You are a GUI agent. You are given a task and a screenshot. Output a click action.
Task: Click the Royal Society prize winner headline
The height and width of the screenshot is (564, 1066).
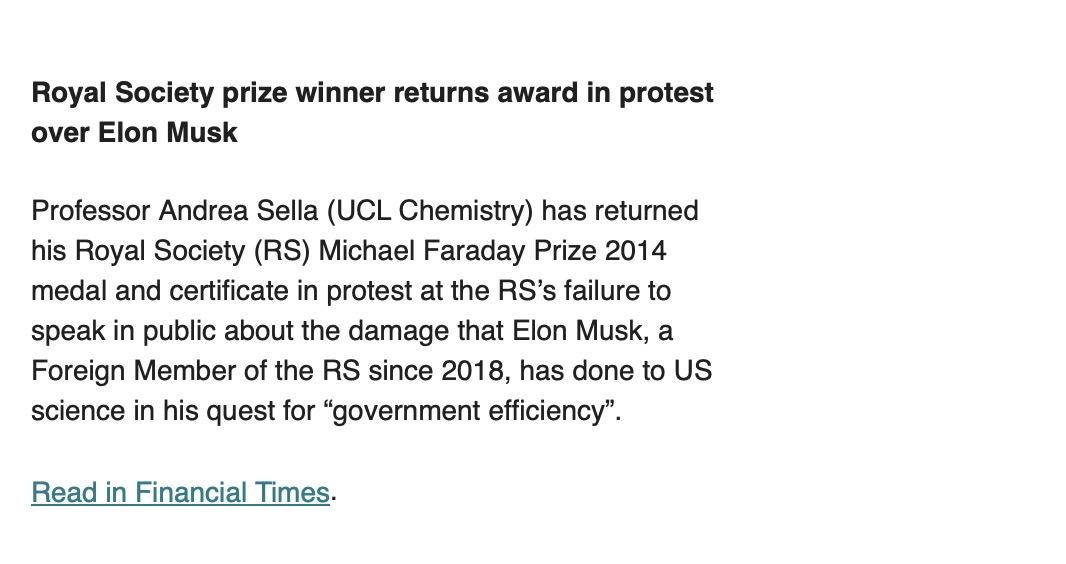373,112
